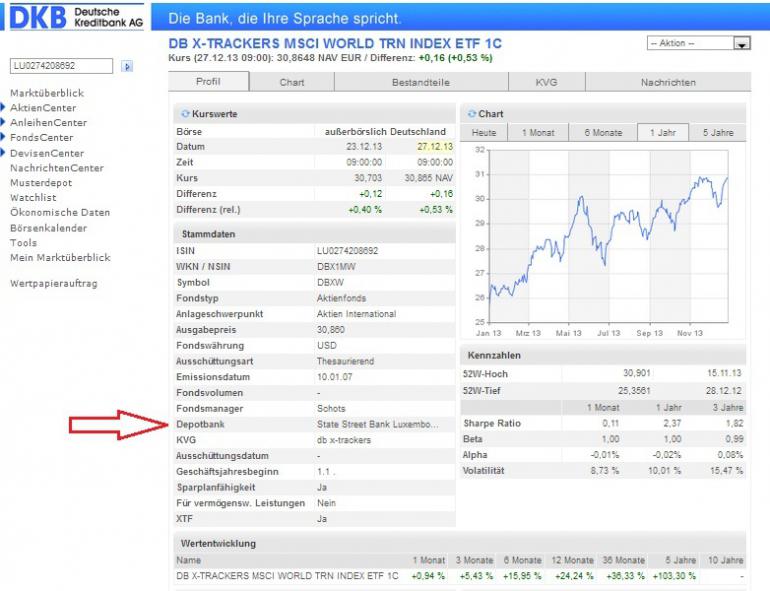Open Ökonomische Daten in sidebar
The height and width of the screenshot is (591, 770).
pos(60,212)
